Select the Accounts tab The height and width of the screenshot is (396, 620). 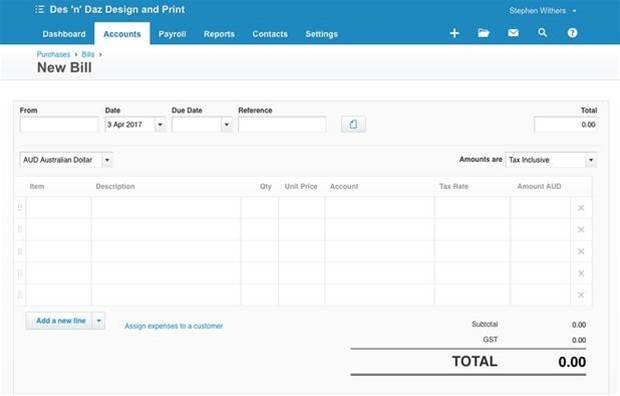tap(122, 34)
